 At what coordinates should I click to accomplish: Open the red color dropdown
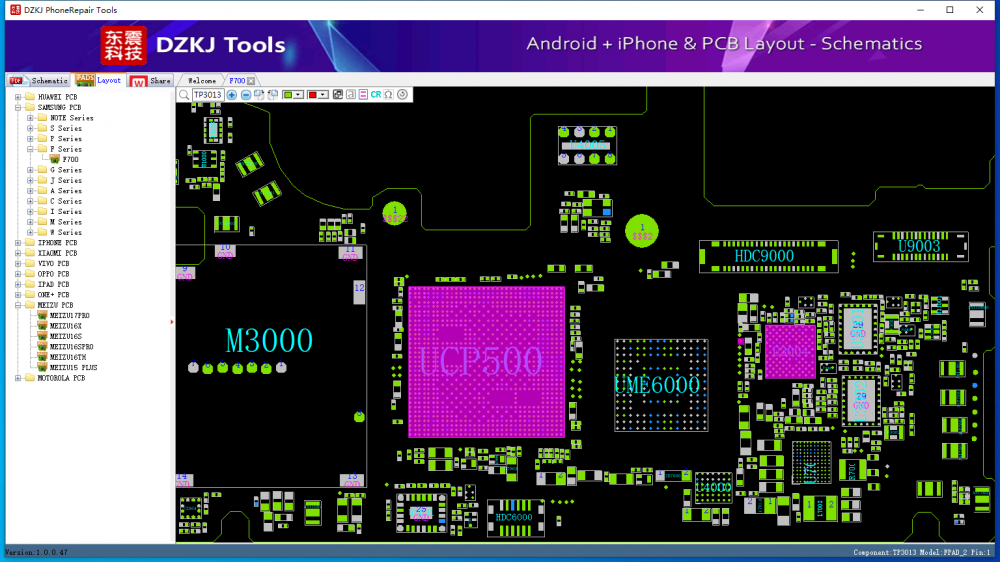324,95
